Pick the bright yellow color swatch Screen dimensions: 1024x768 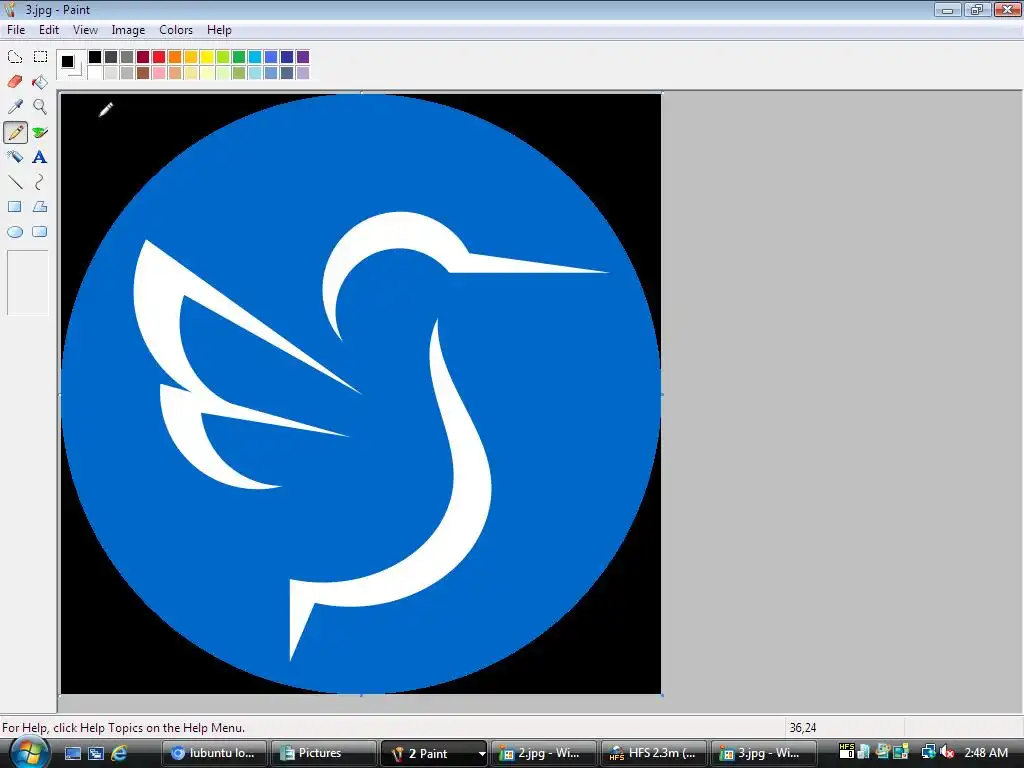pos(207,57)
